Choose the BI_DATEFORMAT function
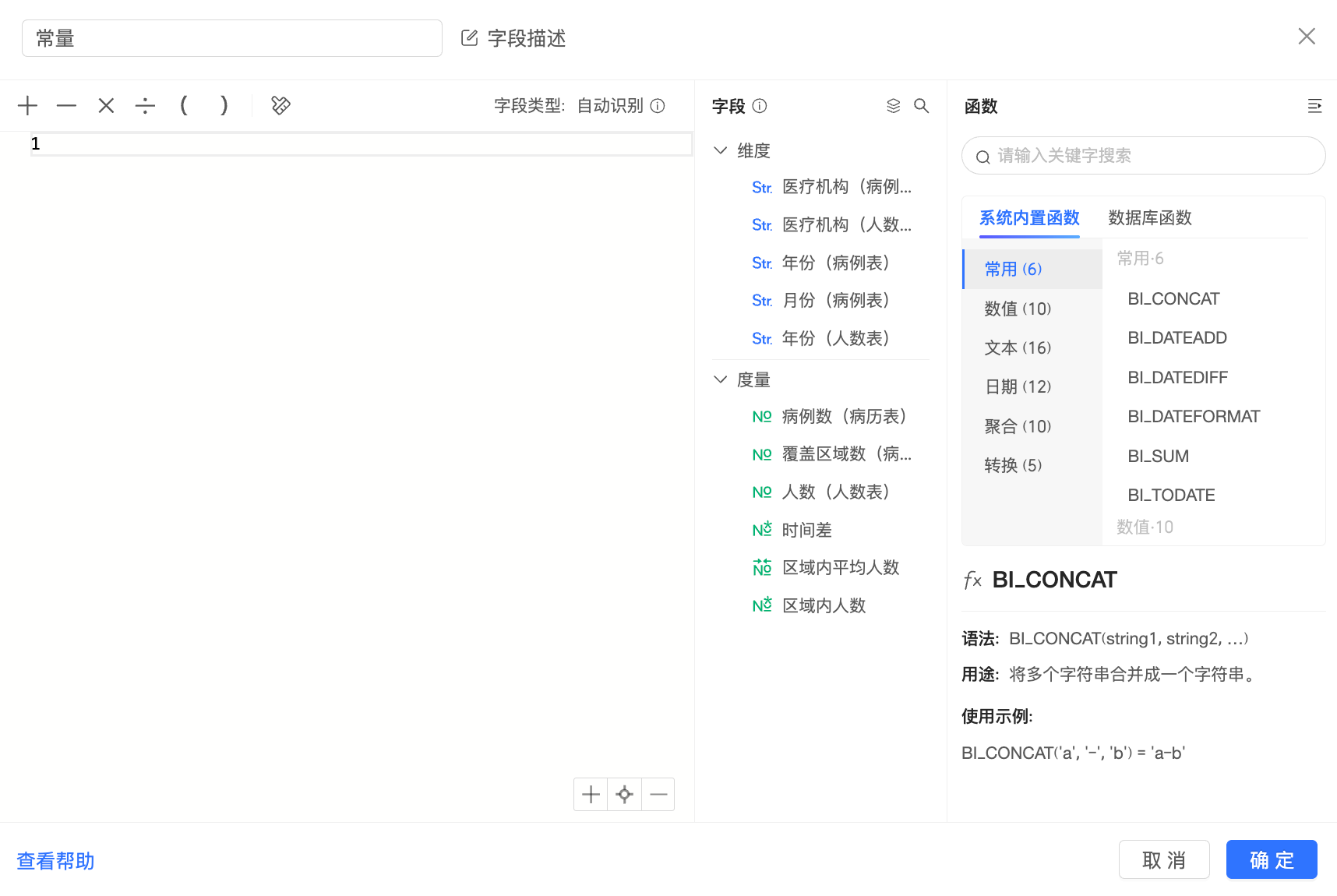 coord(1194,417)
